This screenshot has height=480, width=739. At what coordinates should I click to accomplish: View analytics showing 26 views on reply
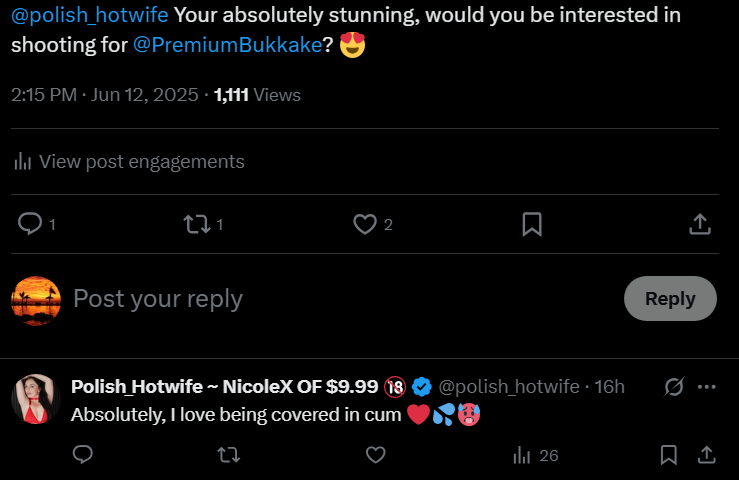point(534,455)
